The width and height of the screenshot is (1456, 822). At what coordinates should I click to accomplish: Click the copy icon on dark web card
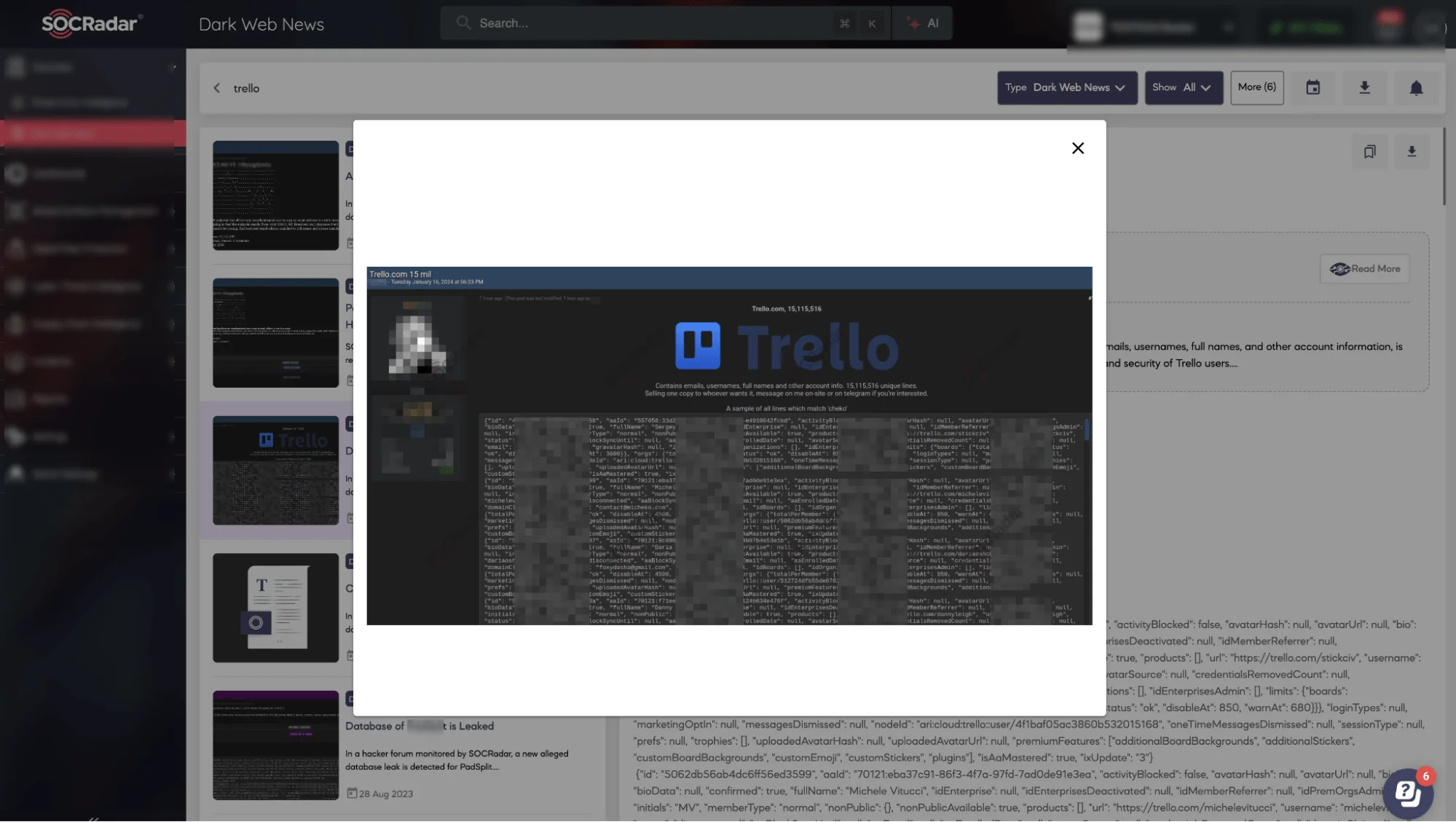click(x=1369, y=151)
